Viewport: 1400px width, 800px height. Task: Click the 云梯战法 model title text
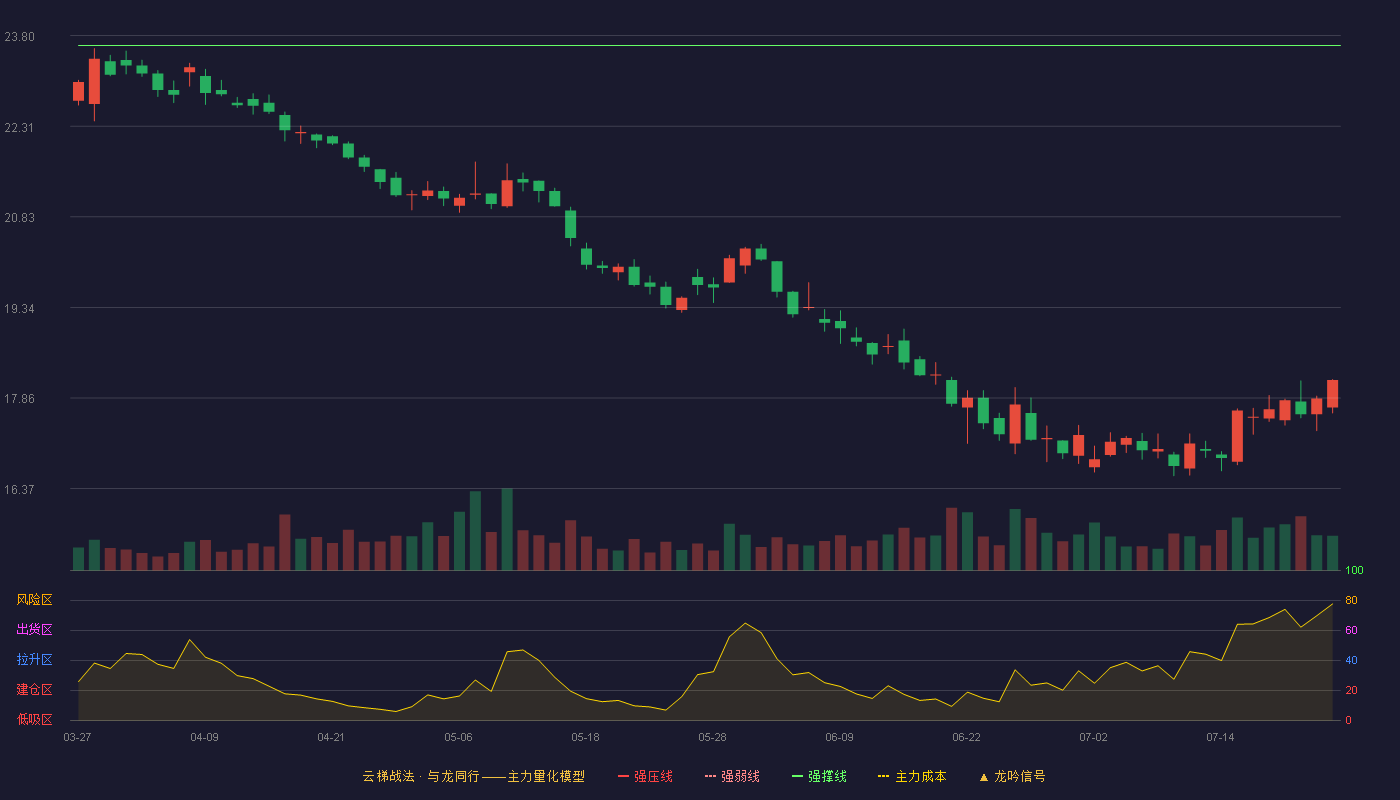pyautogui.click(x=388, y=776)
